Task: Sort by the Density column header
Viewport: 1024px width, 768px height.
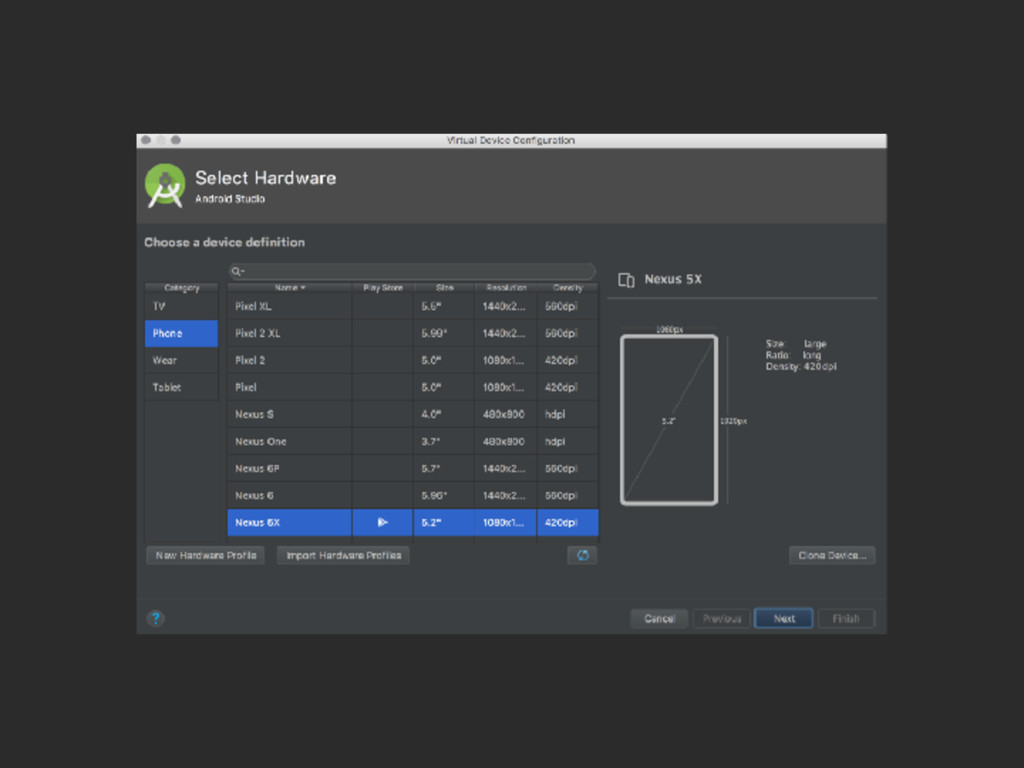Action: 568,287
